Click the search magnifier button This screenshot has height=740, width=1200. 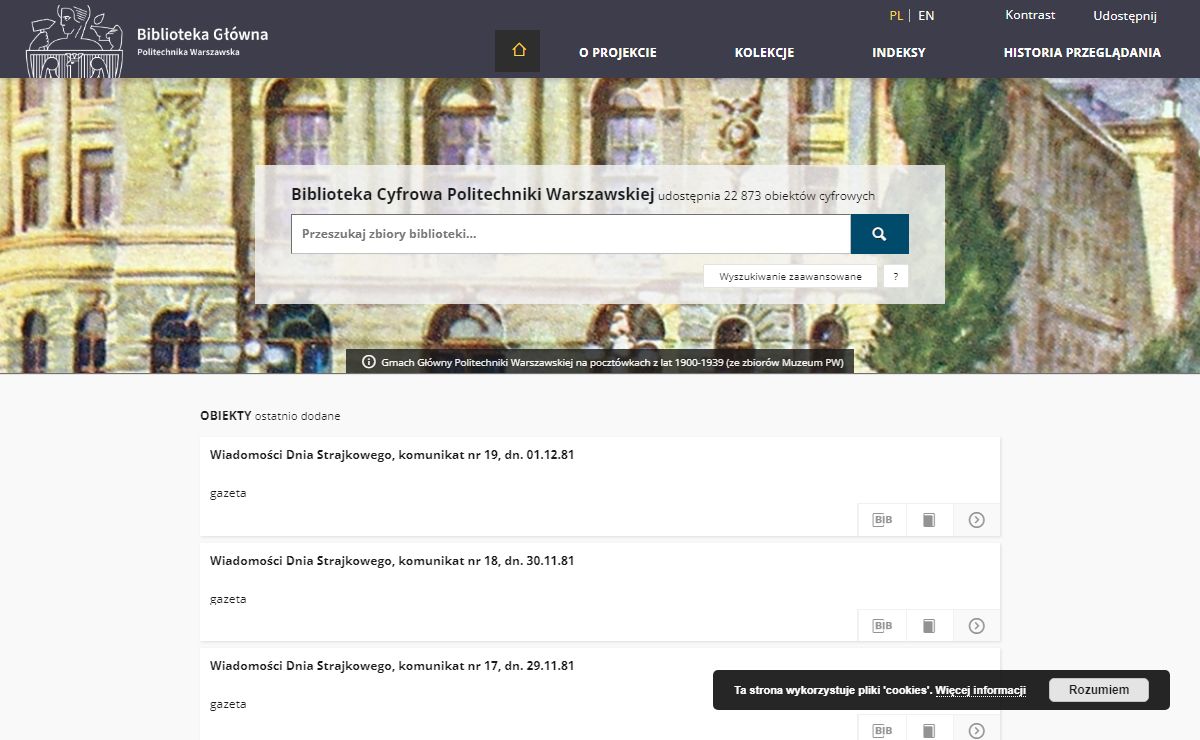(879, 234)
